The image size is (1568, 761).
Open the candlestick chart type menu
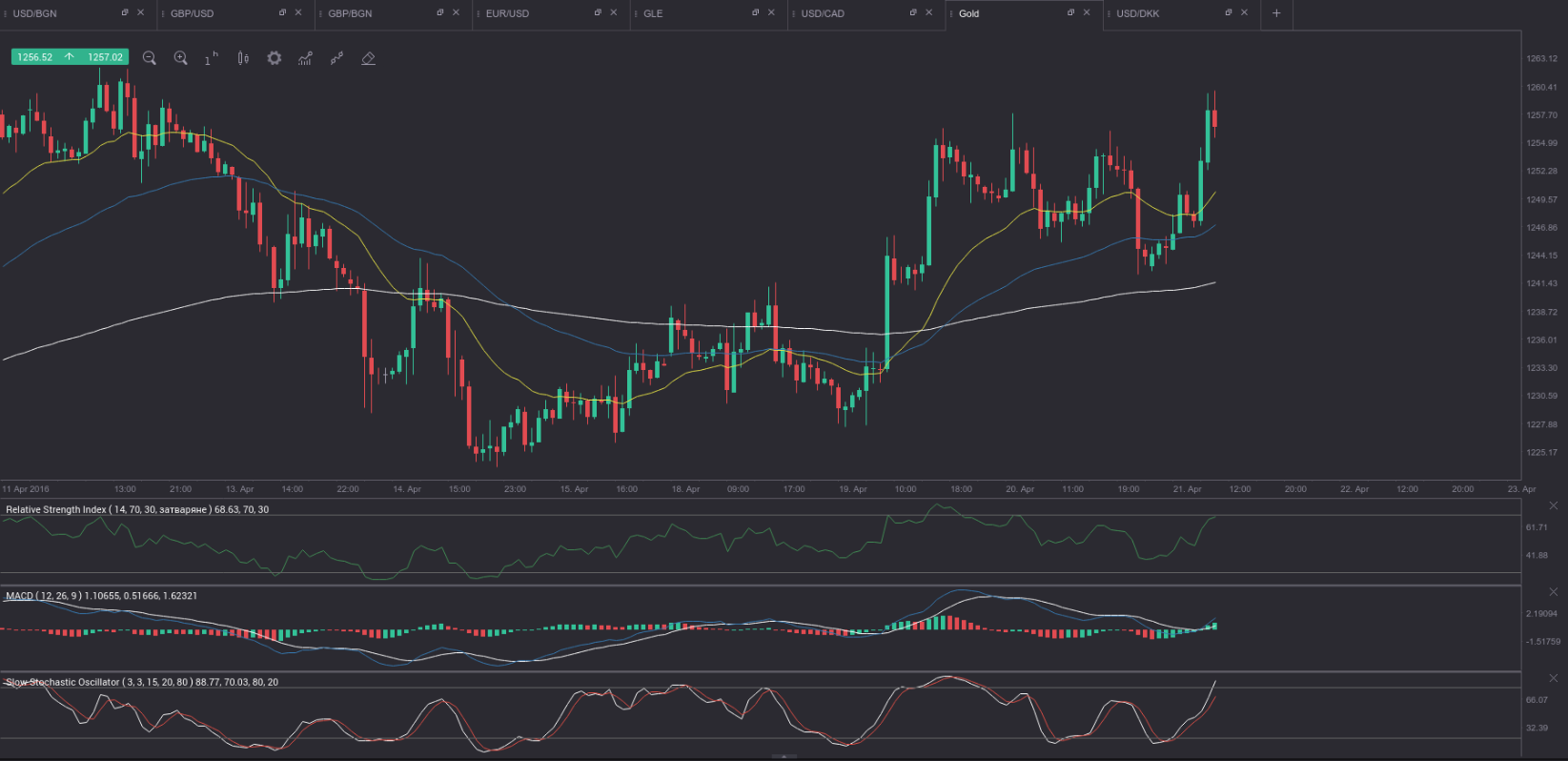pyautogui.click(x=243, y=58)
